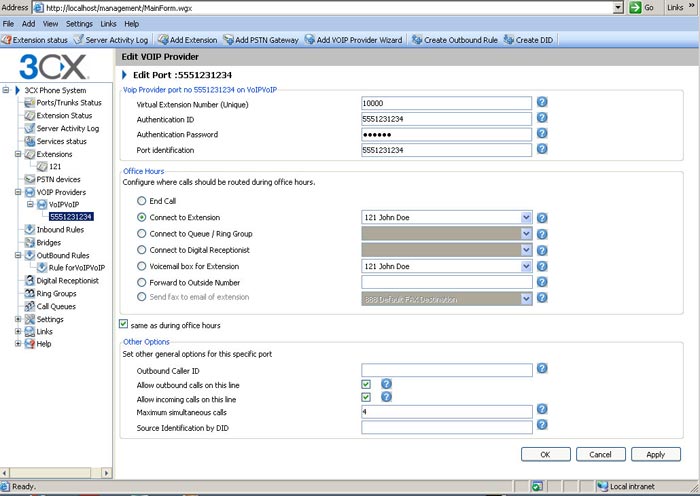Click the Apply button
Viewport: 700px width, 496px height.
point(656,454)
